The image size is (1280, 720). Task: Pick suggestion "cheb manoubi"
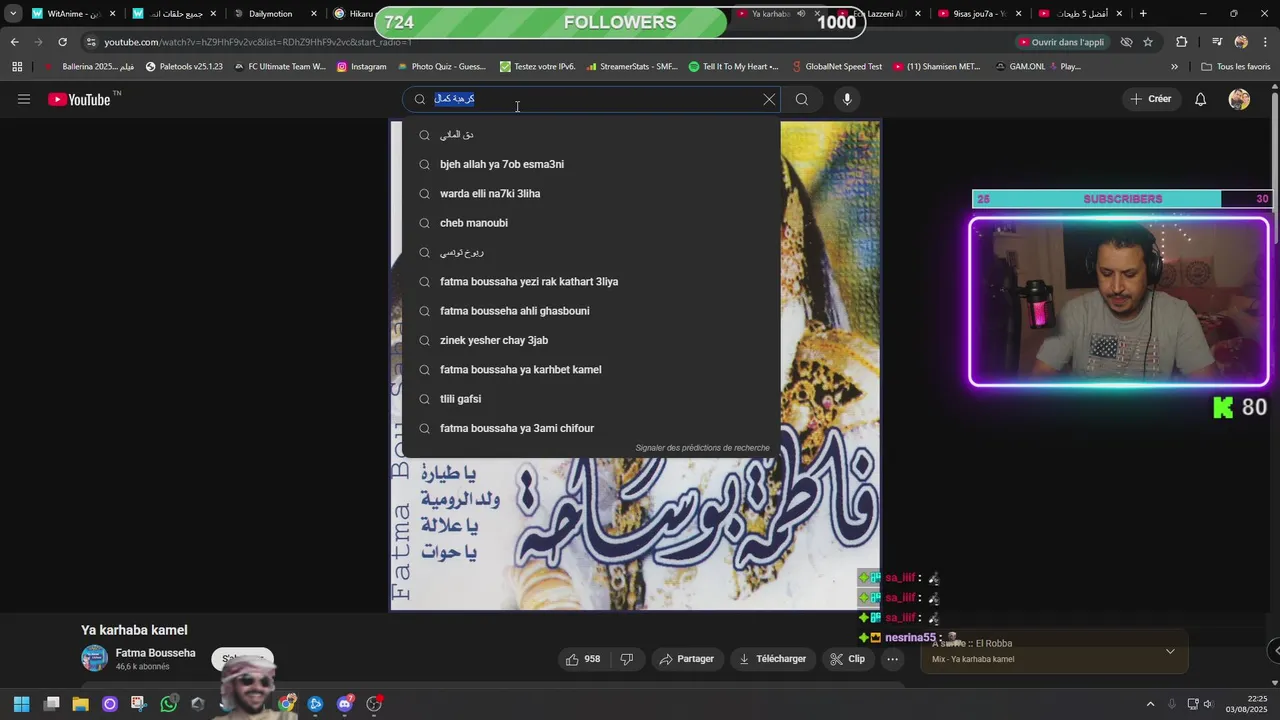click(x=590, y=223)
